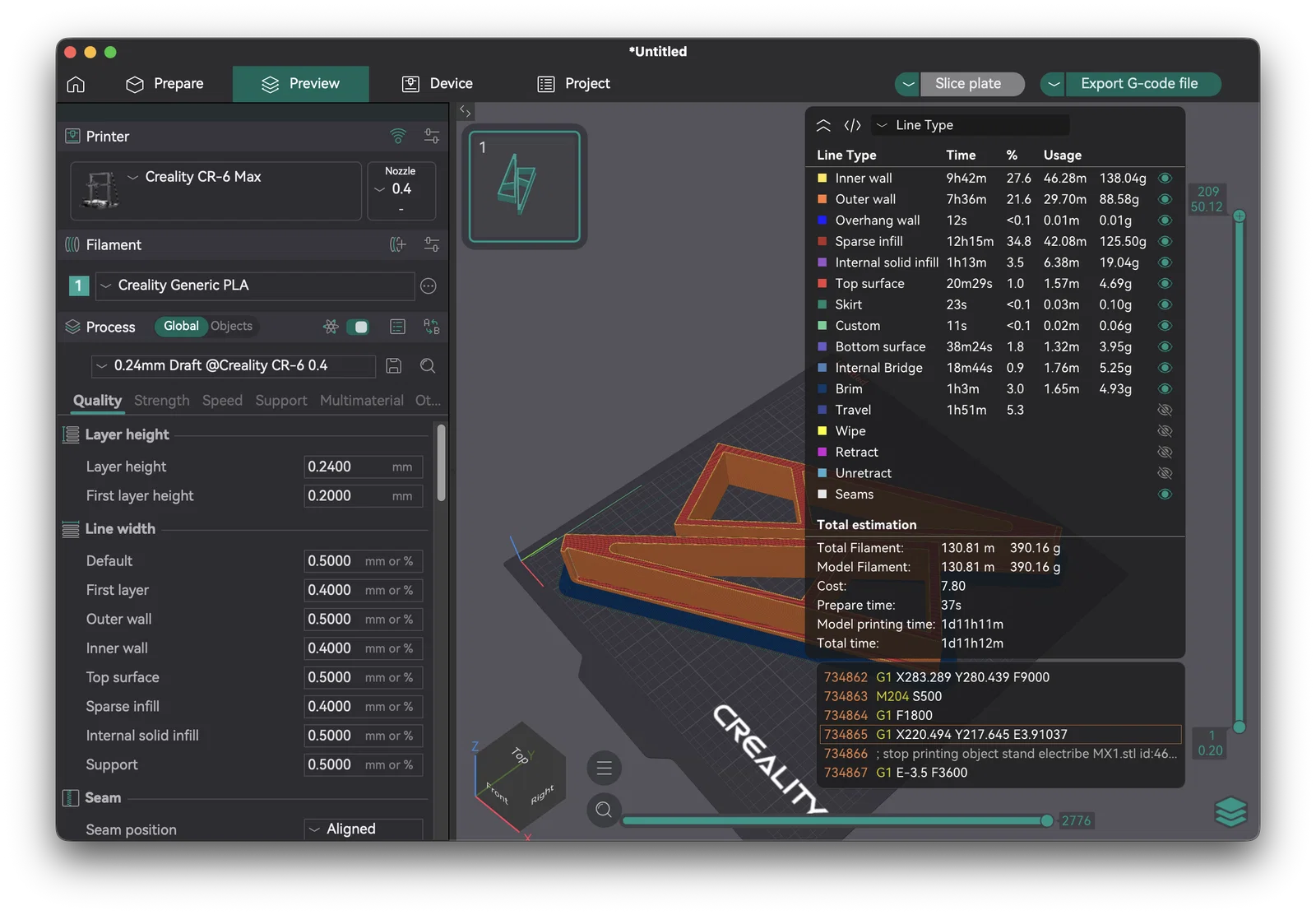
Task: Toggle the advanced process settings switch
Action: point(358,327)
